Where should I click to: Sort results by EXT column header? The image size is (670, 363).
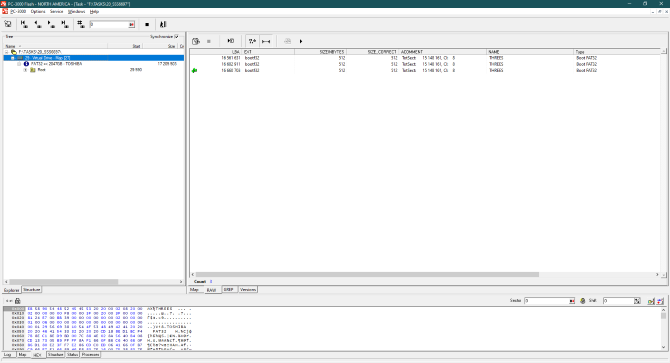[x=268, y=52]
